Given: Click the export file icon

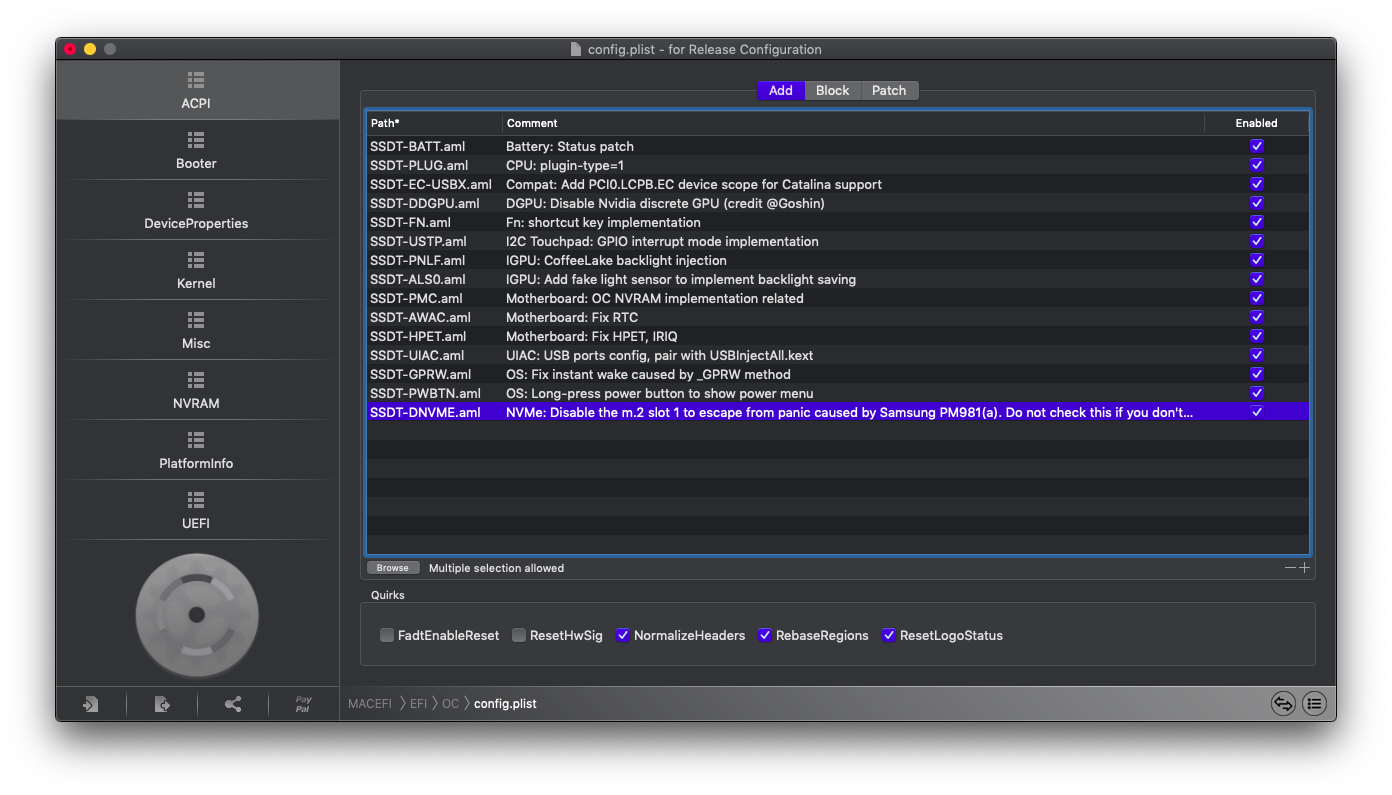Looking at the screenshot, I should pos(162,704).
